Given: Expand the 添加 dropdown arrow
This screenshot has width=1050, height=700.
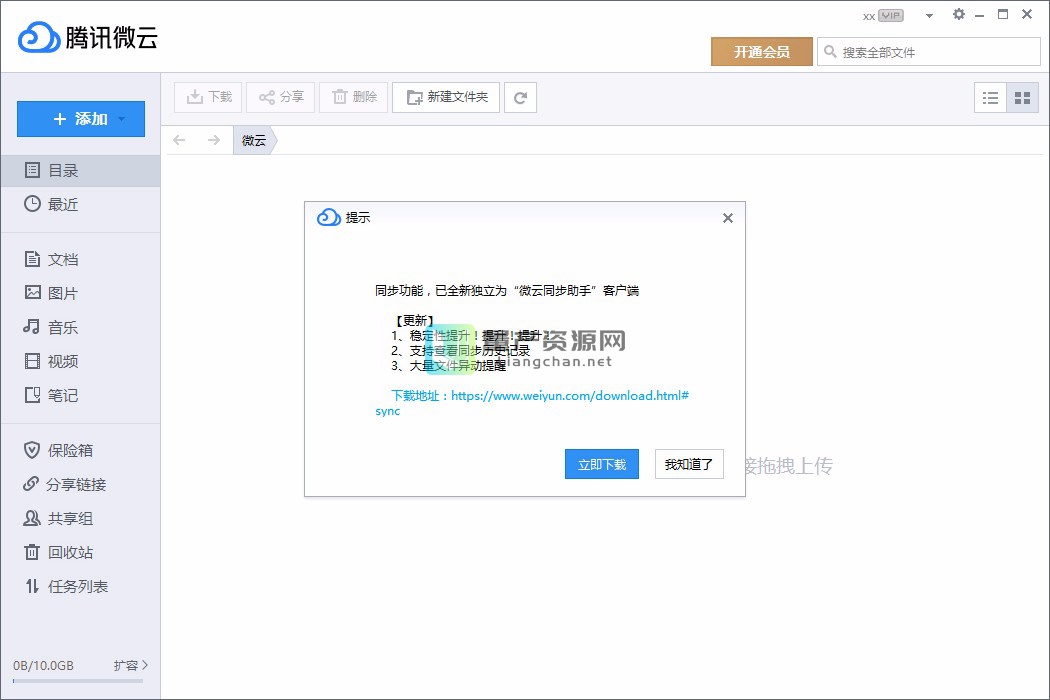Looking at the screenshot, I should point(121,119).
